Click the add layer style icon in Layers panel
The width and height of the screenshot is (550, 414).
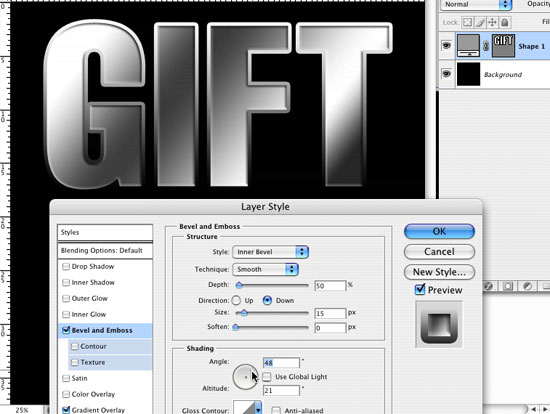coord(488,286)
